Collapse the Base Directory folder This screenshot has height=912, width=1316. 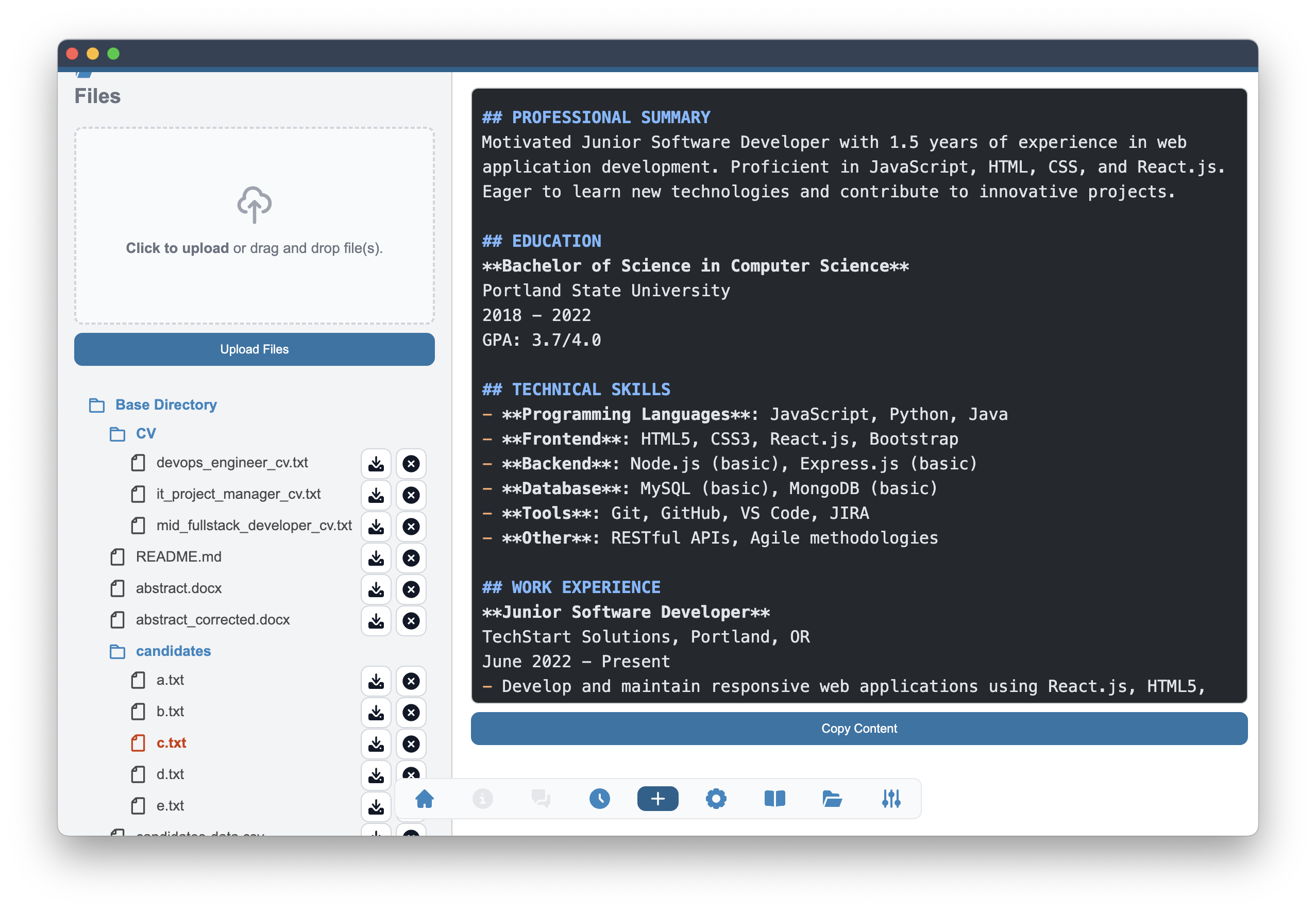[165, 404]
